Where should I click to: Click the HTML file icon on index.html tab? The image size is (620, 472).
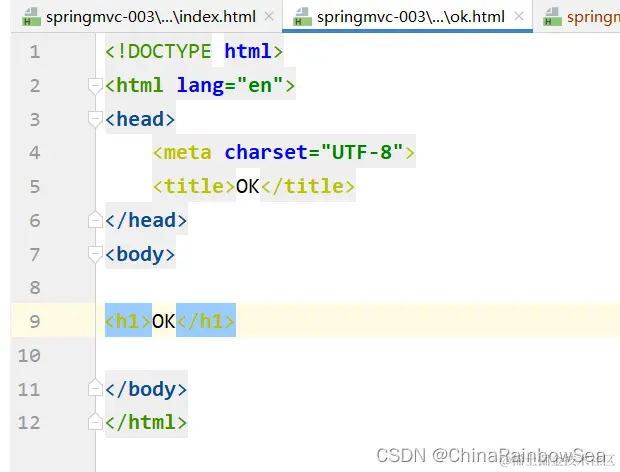[32, 17]
